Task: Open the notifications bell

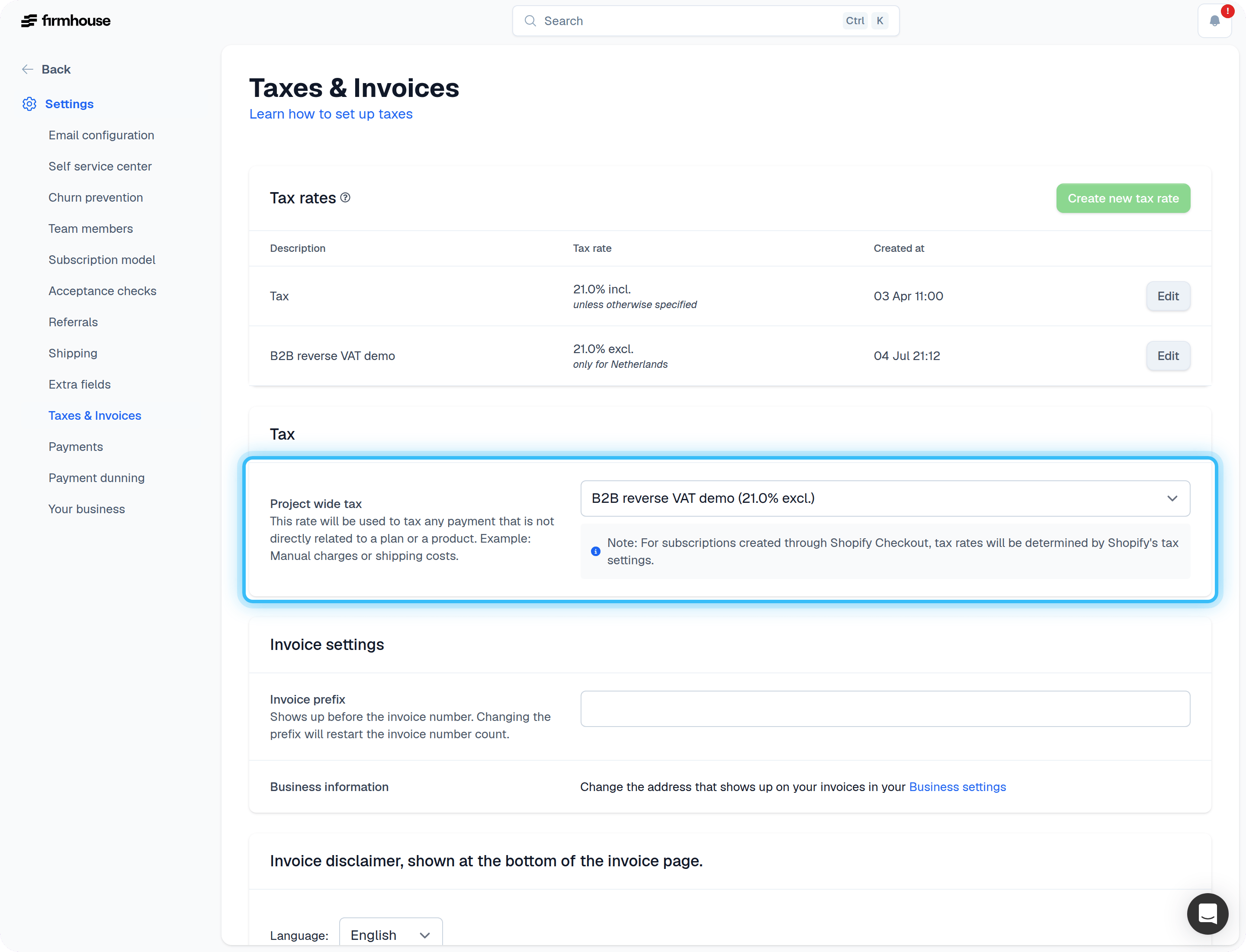Action: pyautogui.click(x=1214, y=21)
